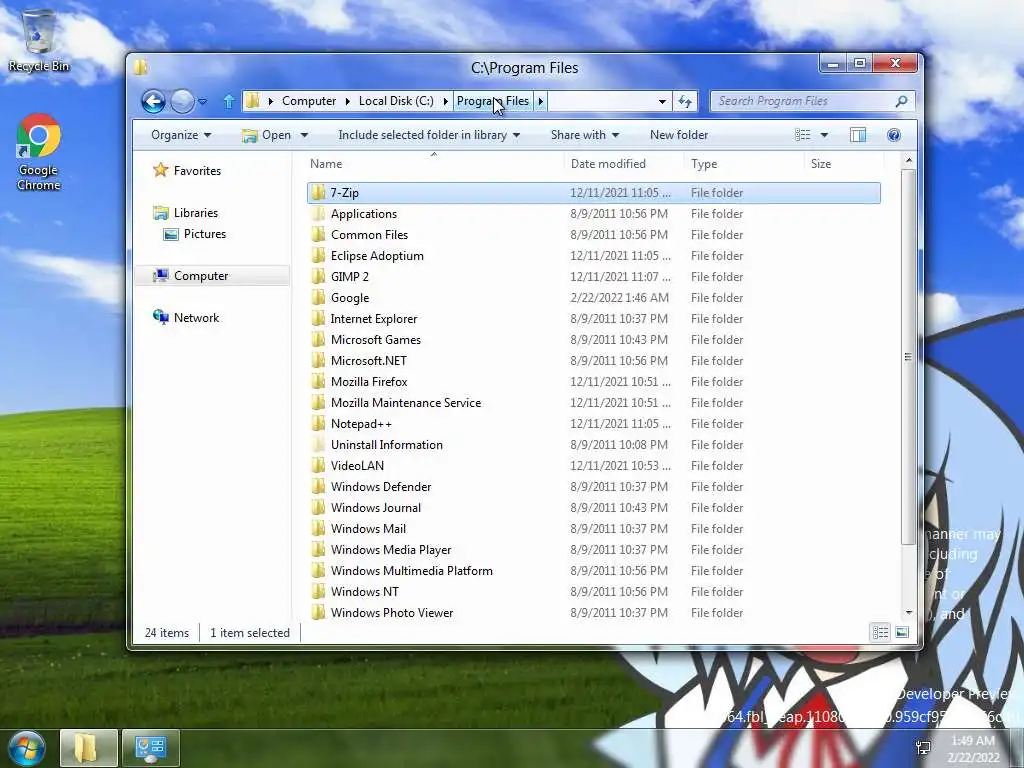This screenshot has width=1024, height=768.
Task: Open the Share with menu
Action: (x=584, y=135)
